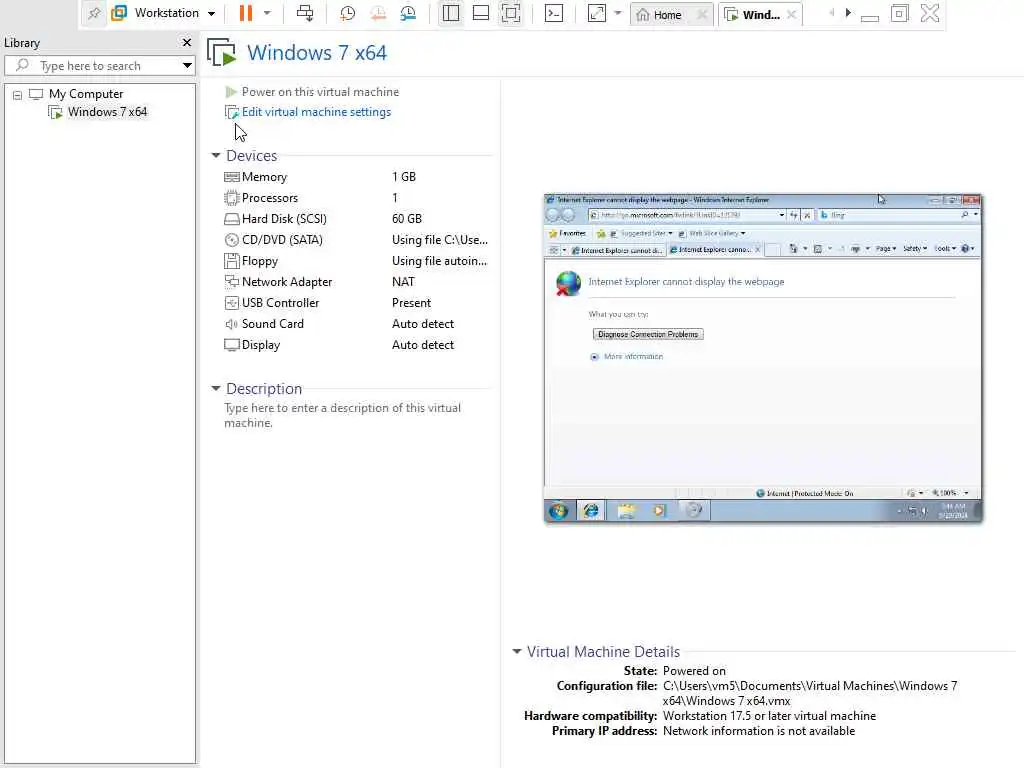Click the description text field
Screen dimensions: 1024x768
pos(342,415)
